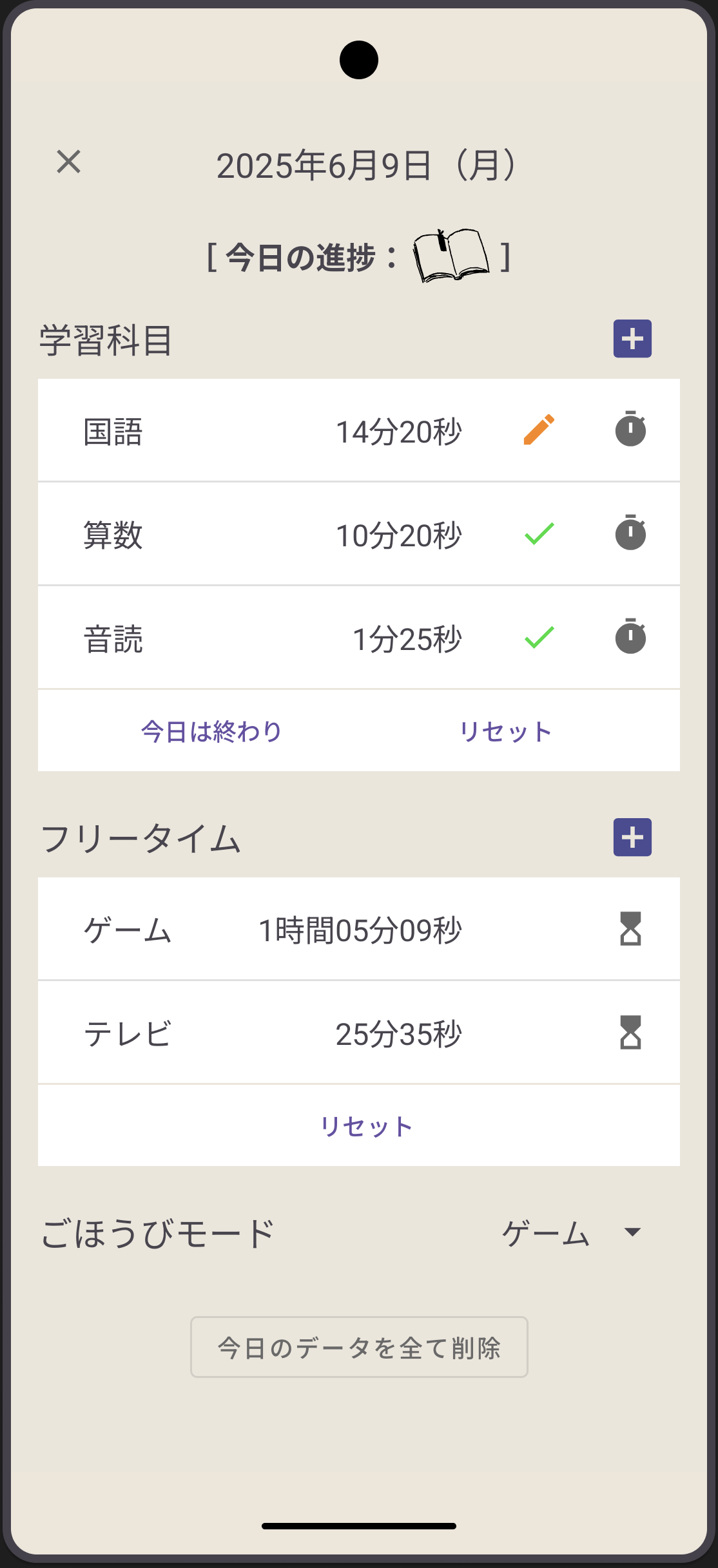This screenshot has height=1568, width=718.
Task: Start the hourglass timer for ゲーム
Action: [x=630, y=928]
